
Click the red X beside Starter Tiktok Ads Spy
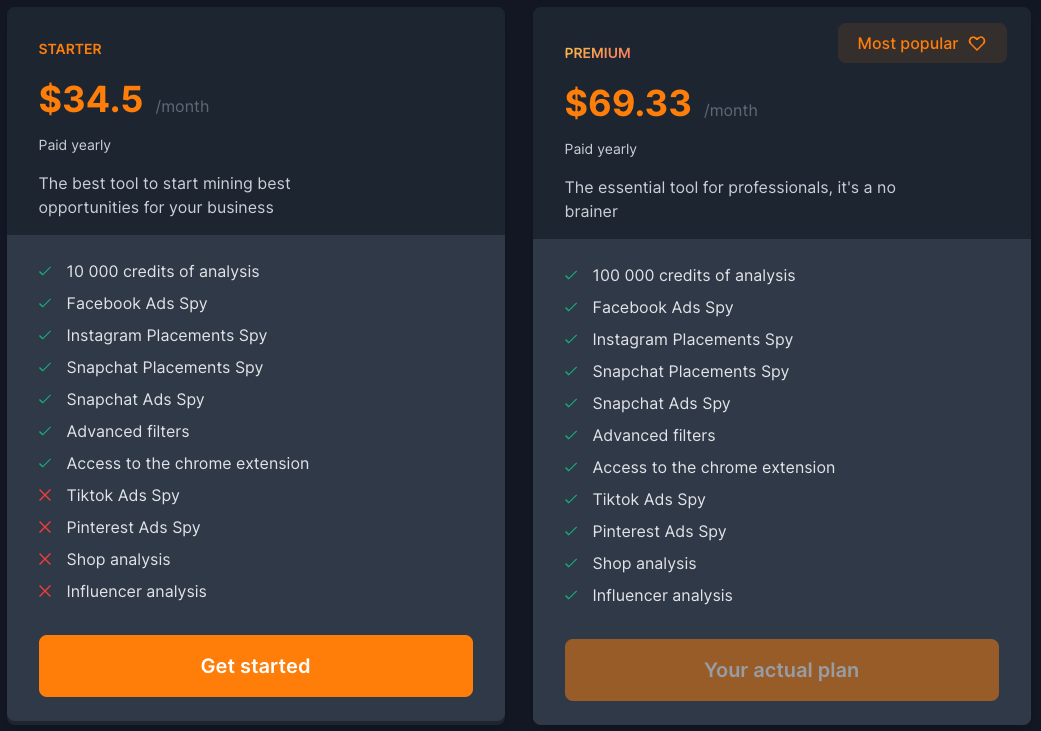tap(45, 496)
